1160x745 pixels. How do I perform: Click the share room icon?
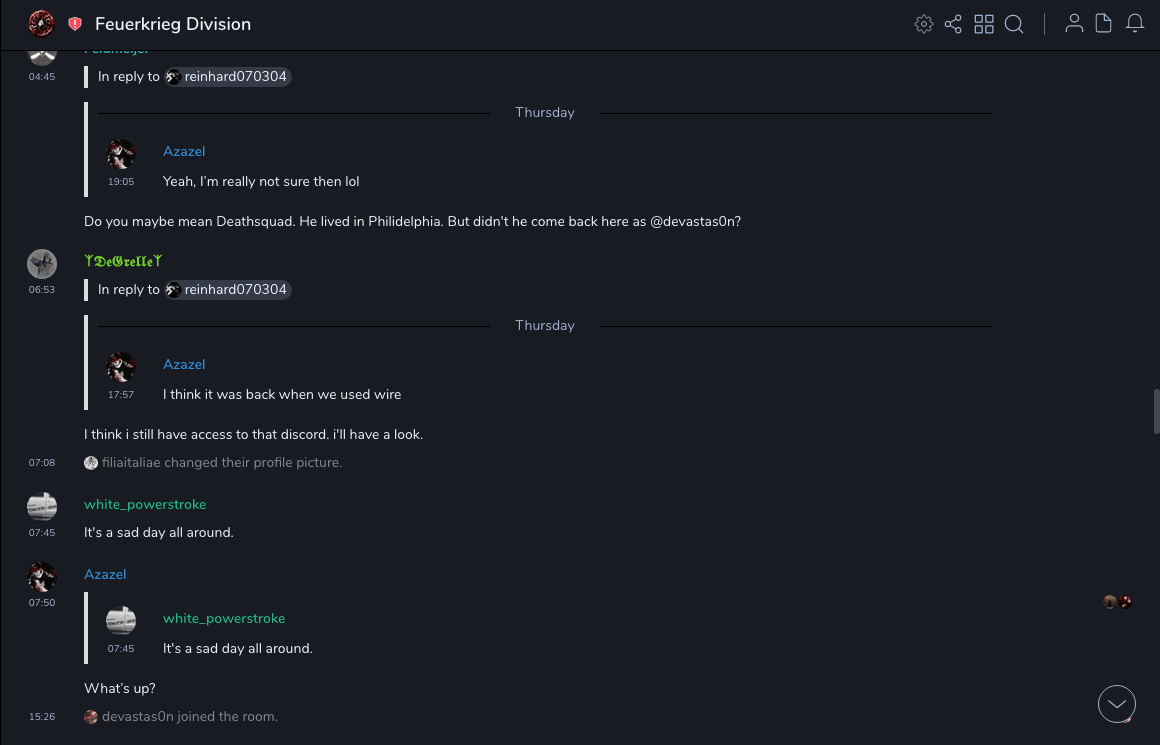(953, 24)
